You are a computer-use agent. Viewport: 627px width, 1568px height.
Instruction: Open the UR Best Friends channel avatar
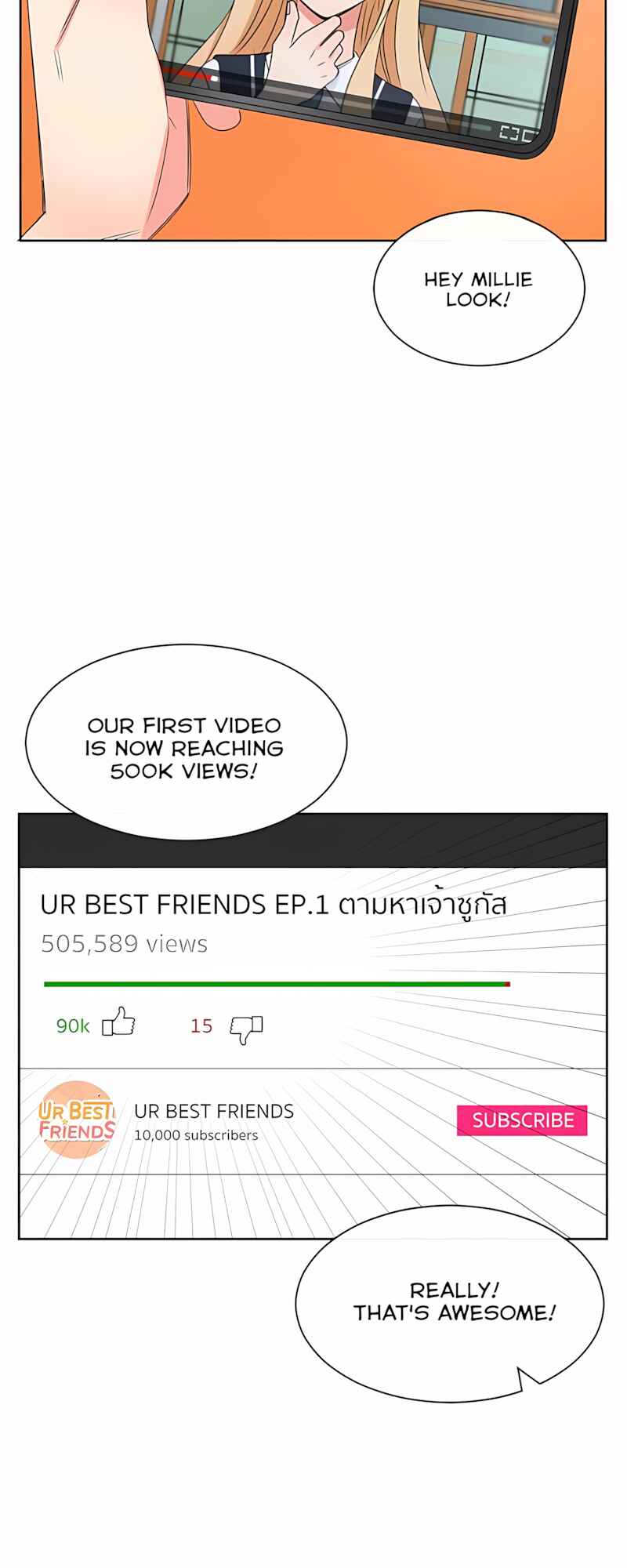pos(77,1120)
